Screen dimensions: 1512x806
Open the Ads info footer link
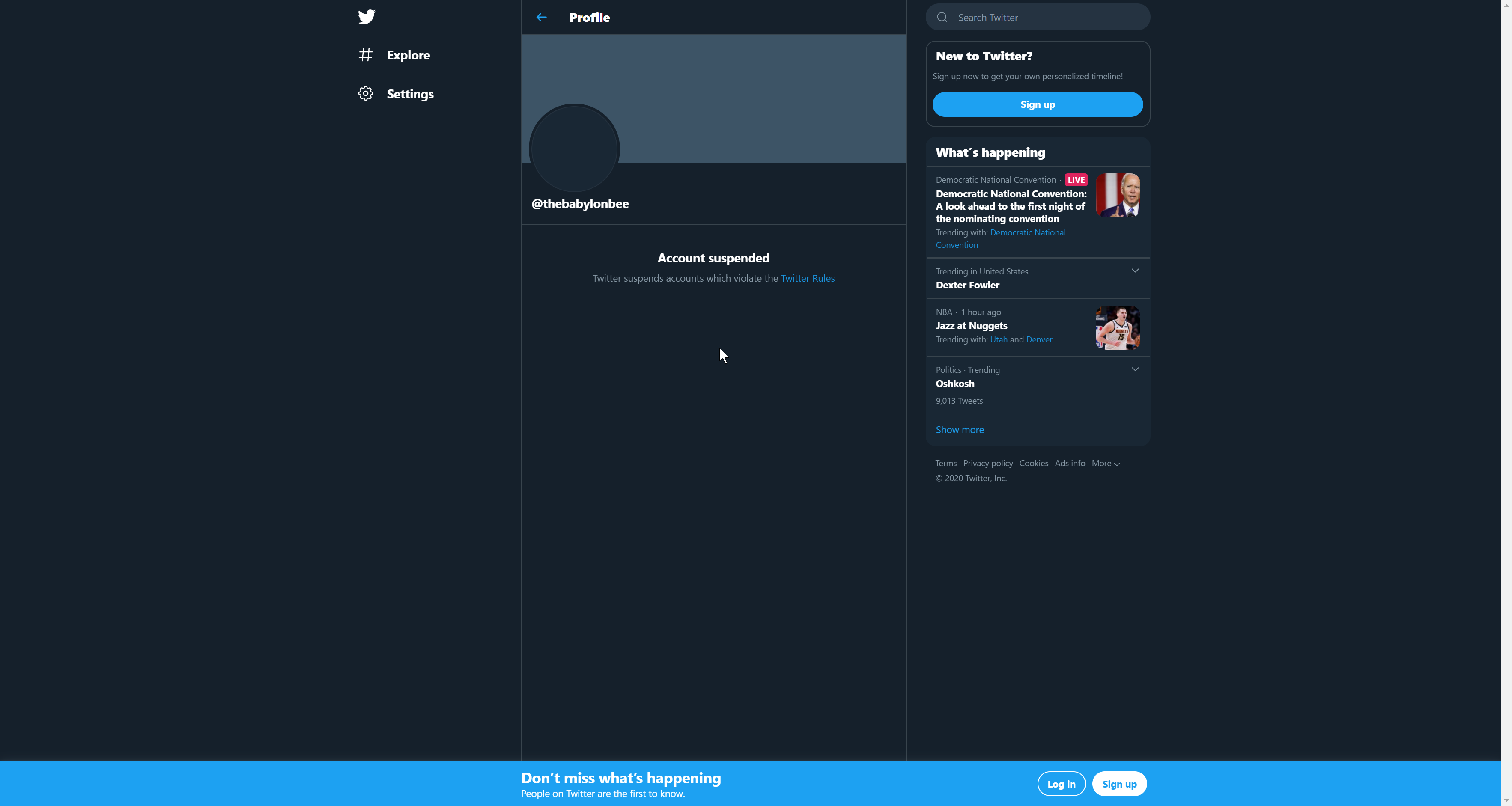tap(1069, 464)
